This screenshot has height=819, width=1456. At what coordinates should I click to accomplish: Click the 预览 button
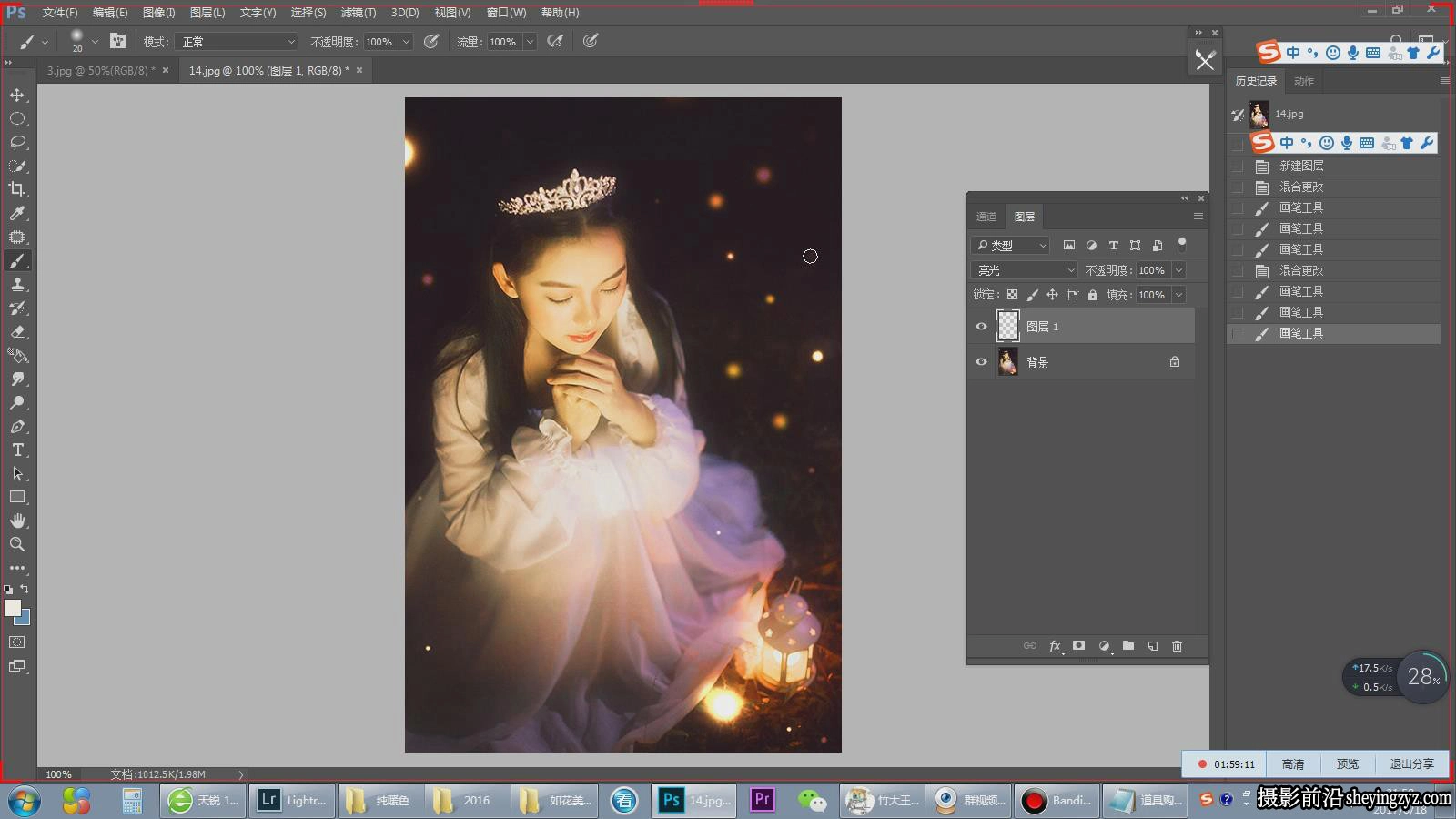(1347, 764)
